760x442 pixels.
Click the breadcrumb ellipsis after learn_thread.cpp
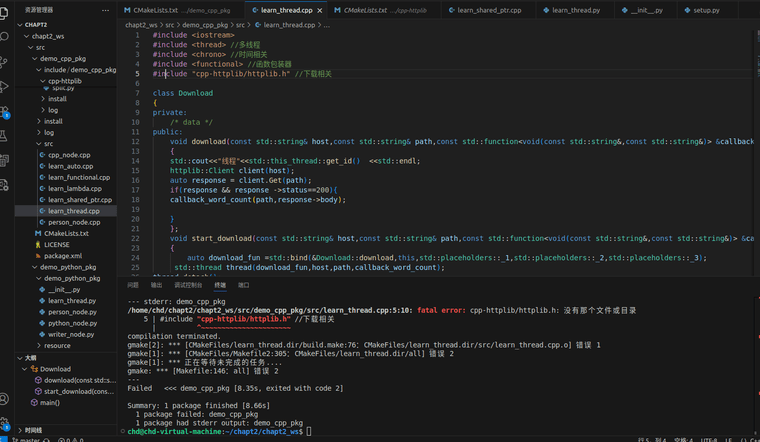(327, 25)
